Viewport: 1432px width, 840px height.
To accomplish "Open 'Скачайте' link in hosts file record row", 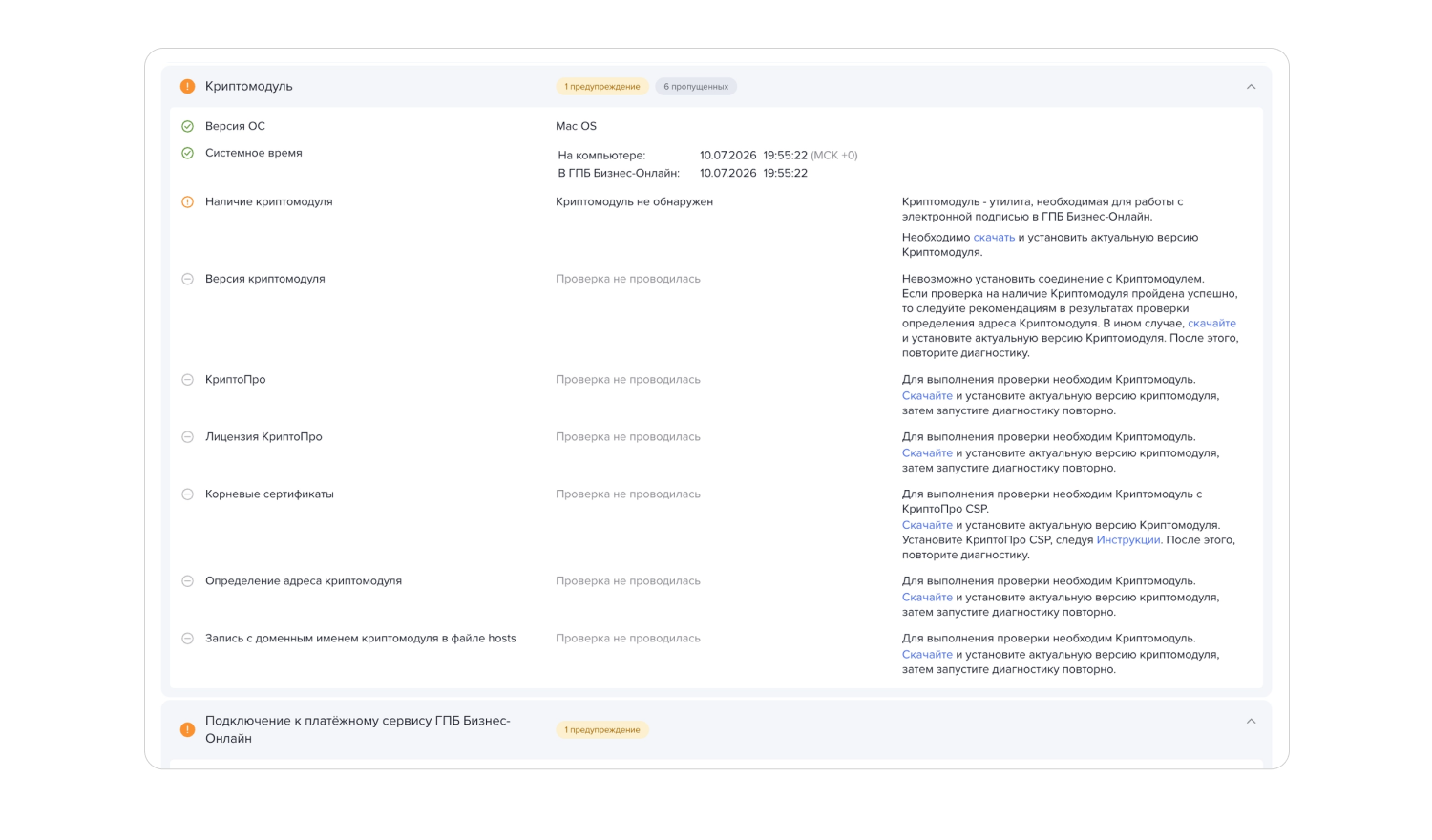I will (927, 655).
